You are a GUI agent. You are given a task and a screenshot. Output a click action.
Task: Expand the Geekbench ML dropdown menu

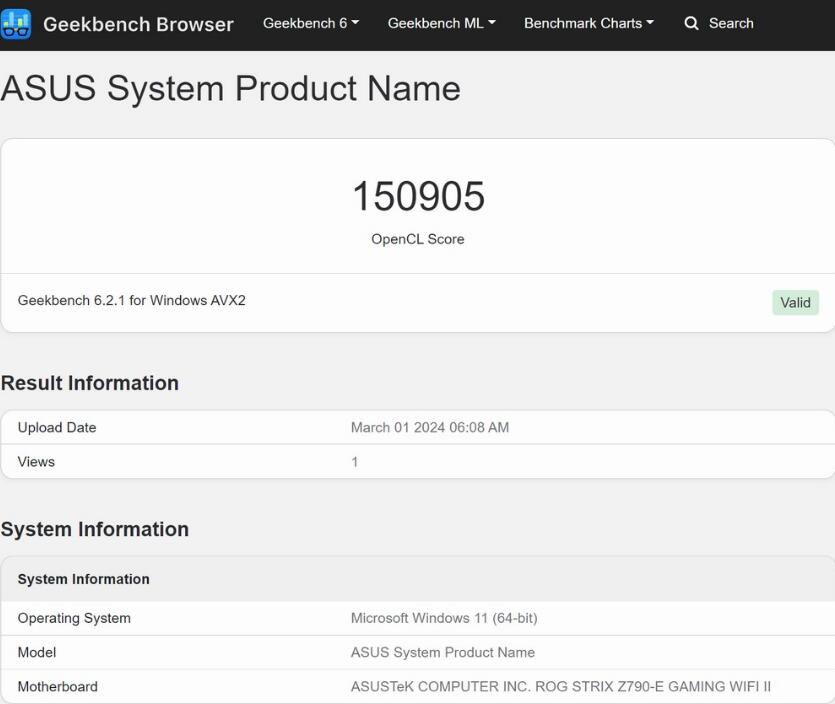pyautogui.click(x=441, y=23)
